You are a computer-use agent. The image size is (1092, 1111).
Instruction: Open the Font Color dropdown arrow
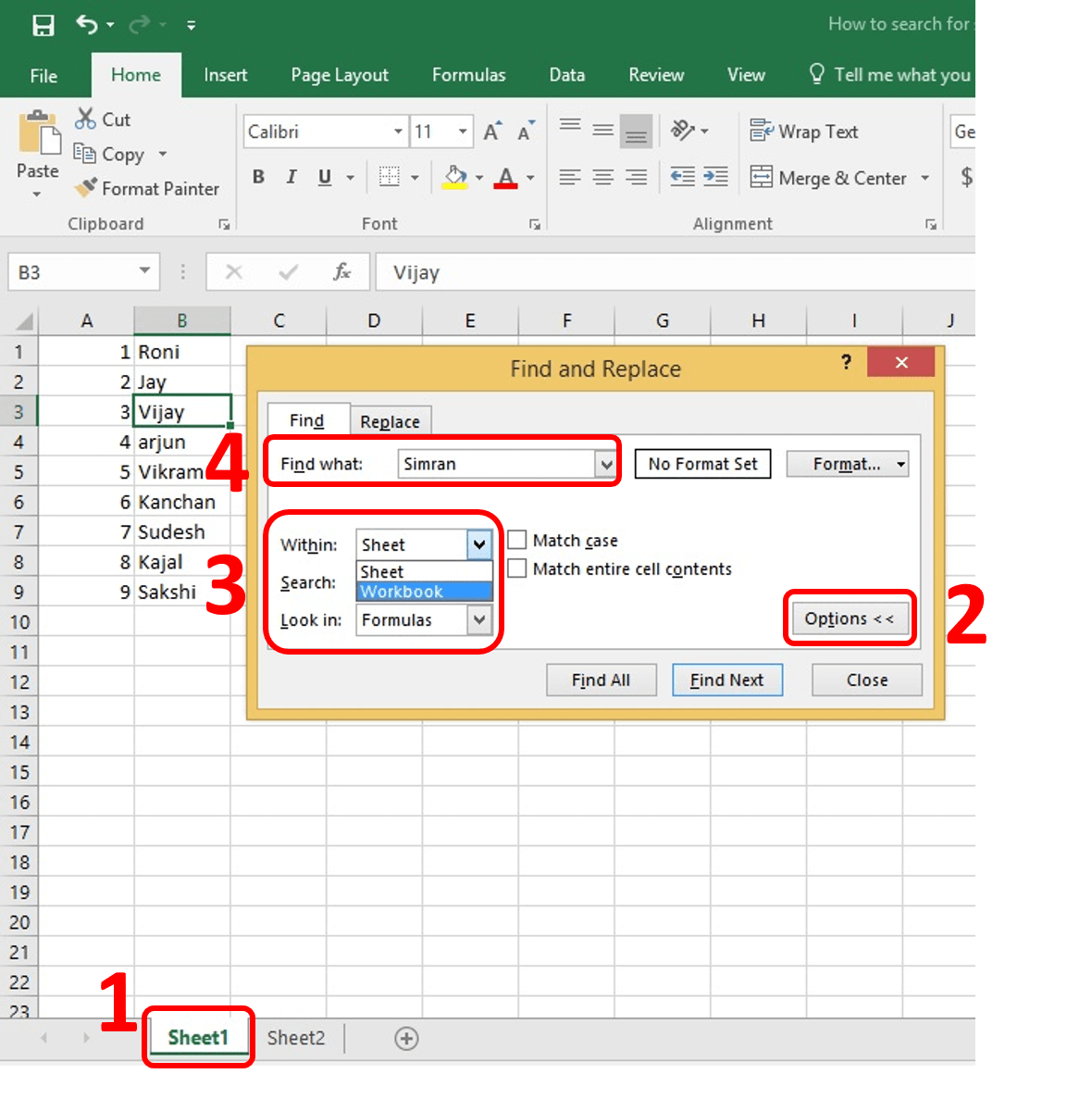[x=530, y=178]
